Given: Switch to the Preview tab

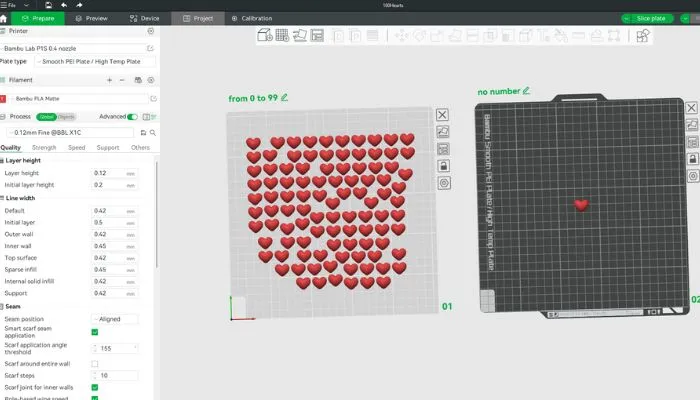Looking at the screenshot, I should tap(92, 18).
